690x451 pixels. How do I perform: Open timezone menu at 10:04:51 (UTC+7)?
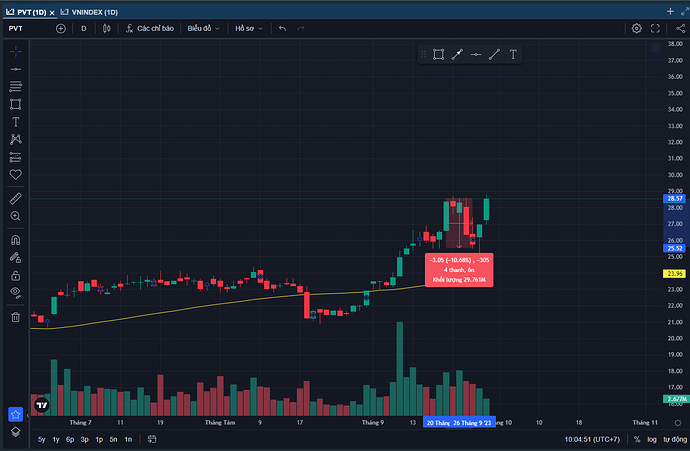tap(592, 439)
